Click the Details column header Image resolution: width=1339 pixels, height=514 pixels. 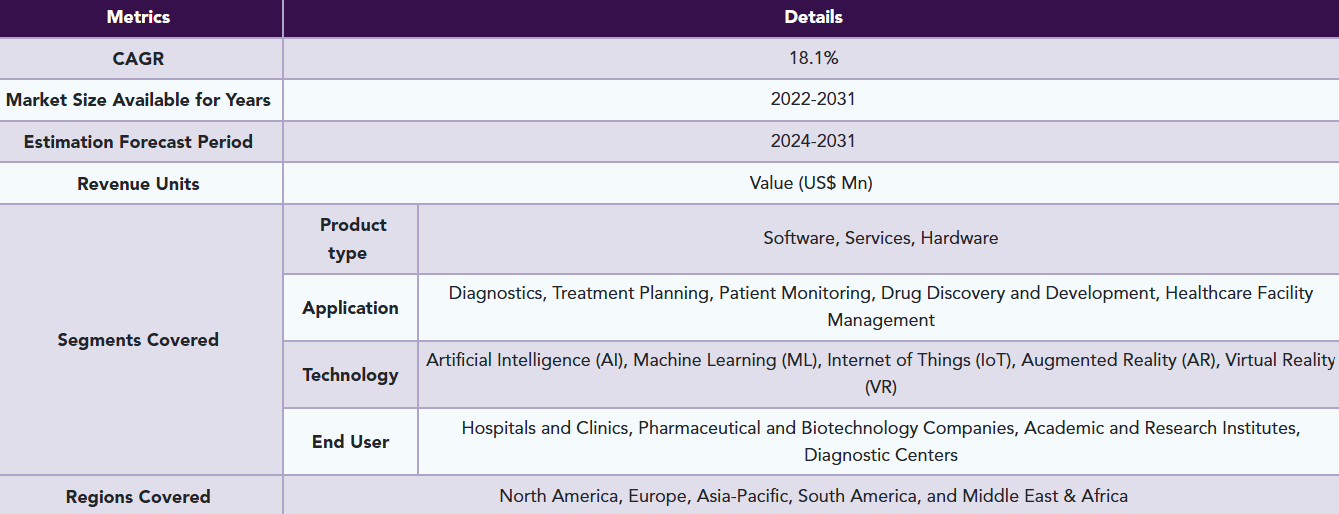813,17
